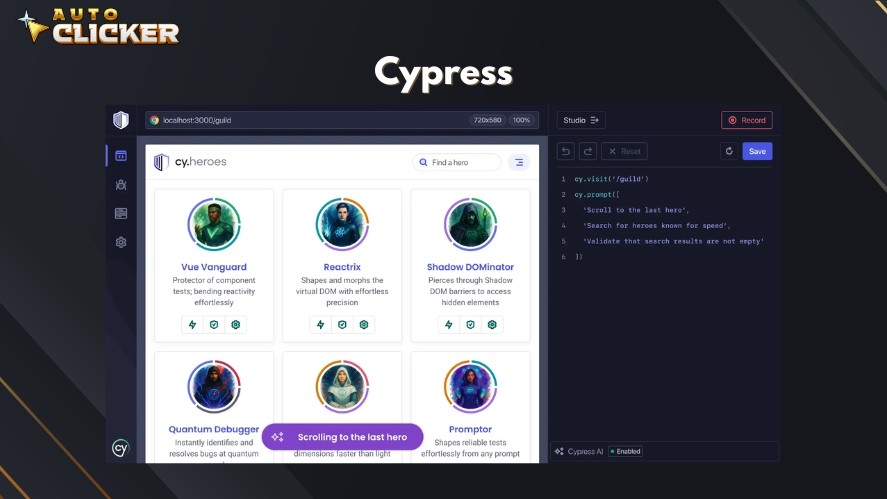Click the 100% scale badge
Viewport: 887px width, 499px height.
pyautogui.click(x=521, y=120)
